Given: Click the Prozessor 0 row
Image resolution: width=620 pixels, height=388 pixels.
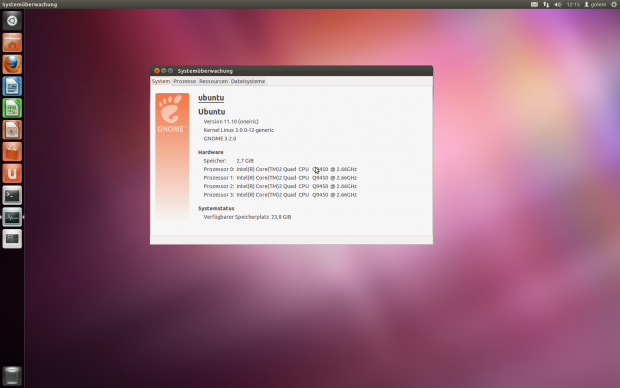Looking at the screenshot, I should [x=280, y=169].
